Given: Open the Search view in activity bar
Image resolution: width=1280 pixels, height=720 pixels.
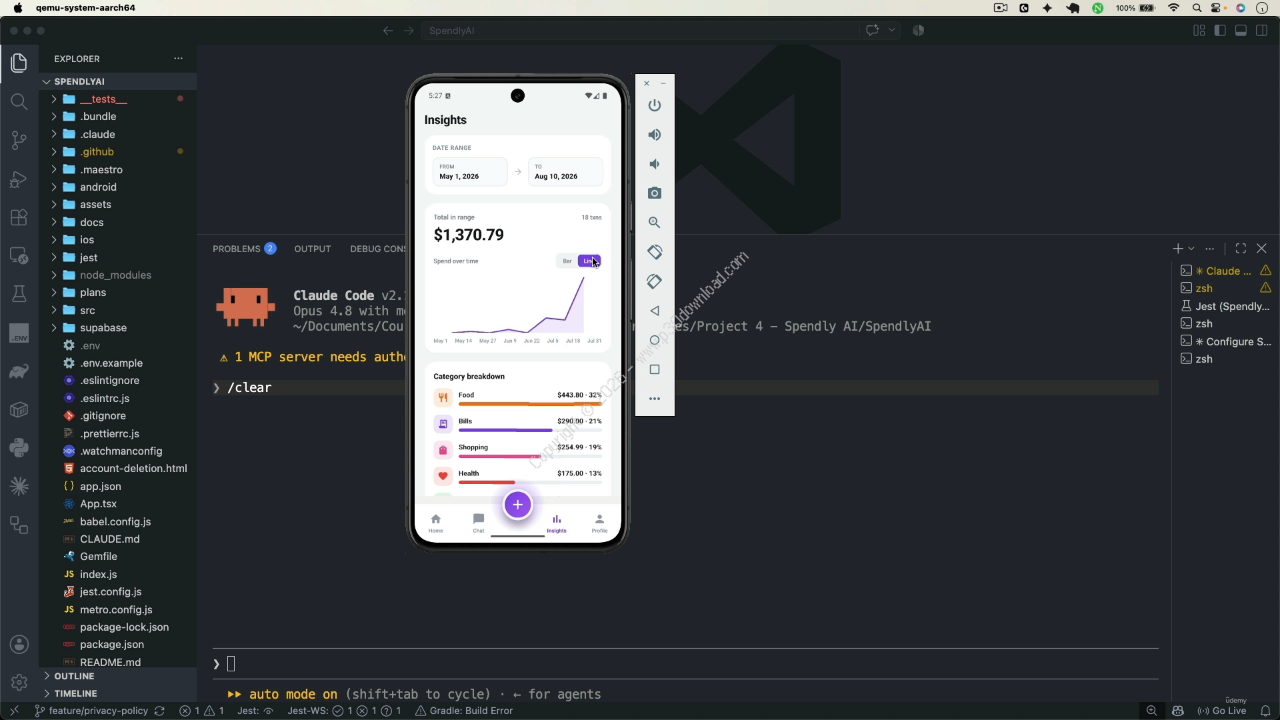Looking at the screenshot, I should (x=19, y=101).
